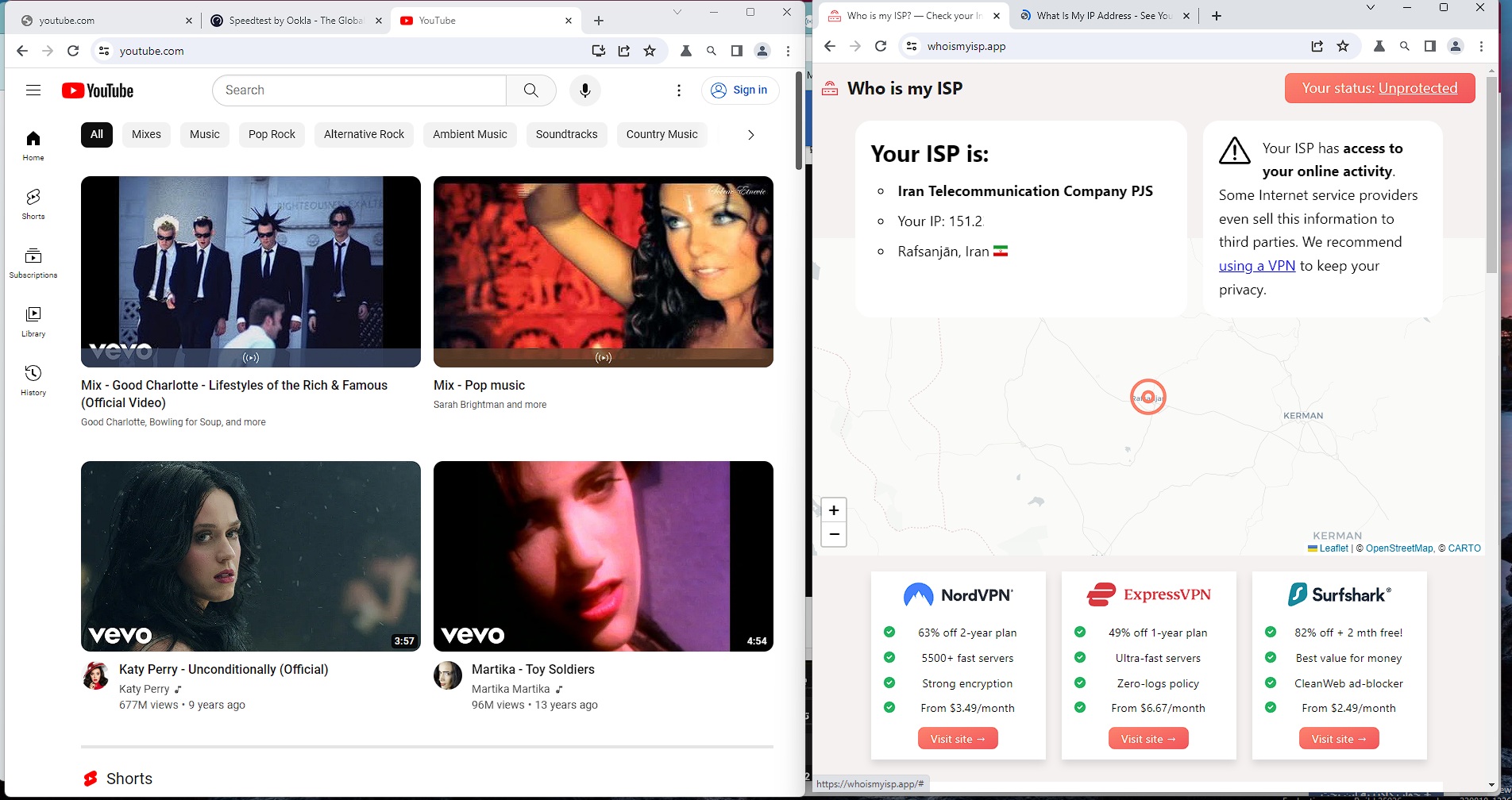Switch to the first youtube.com tab
1512x800 pixels.
tap(106, 21)
